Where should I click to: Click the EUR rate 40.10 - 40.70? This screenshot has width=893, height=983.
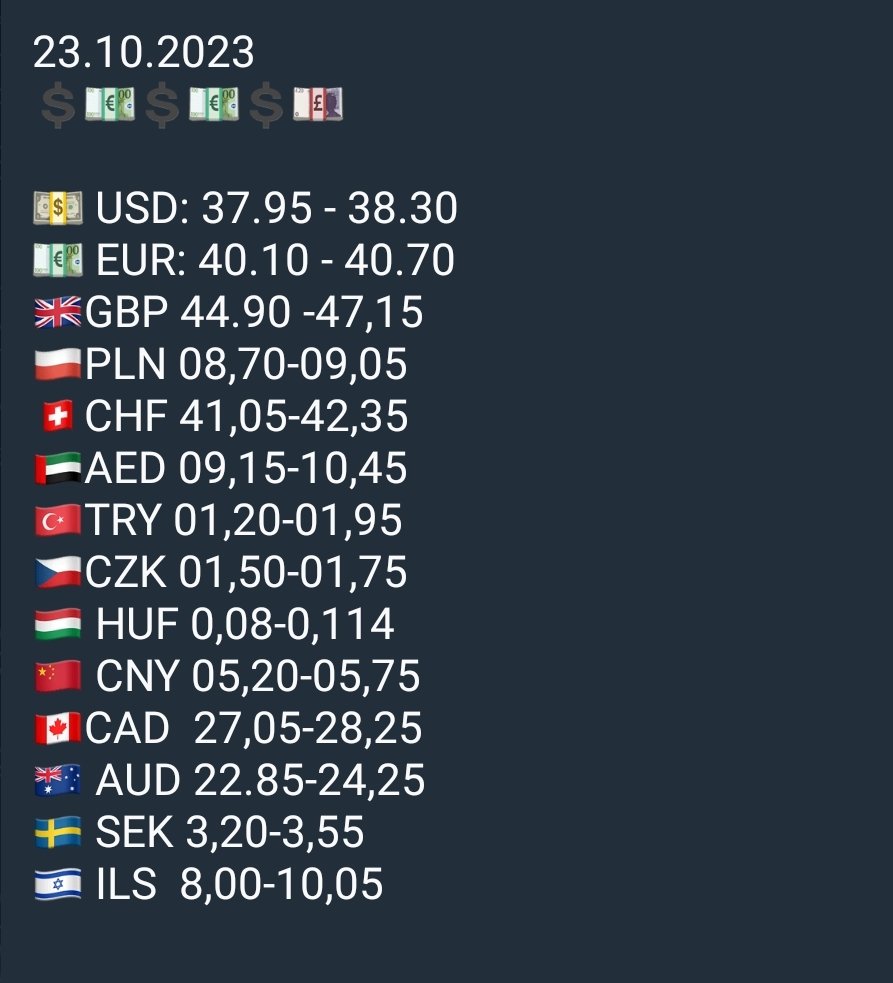[327, 261]
